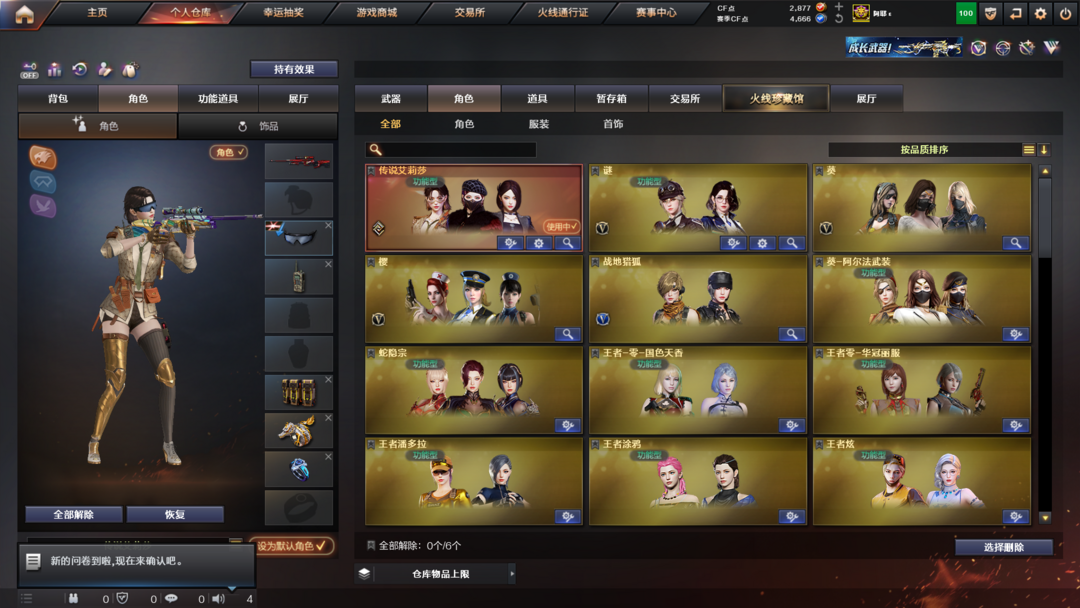1080x608 pixels.
Task: Open the 按品质排序 sort dropdown
Action: pyautogui.click(x=924, y=149)
